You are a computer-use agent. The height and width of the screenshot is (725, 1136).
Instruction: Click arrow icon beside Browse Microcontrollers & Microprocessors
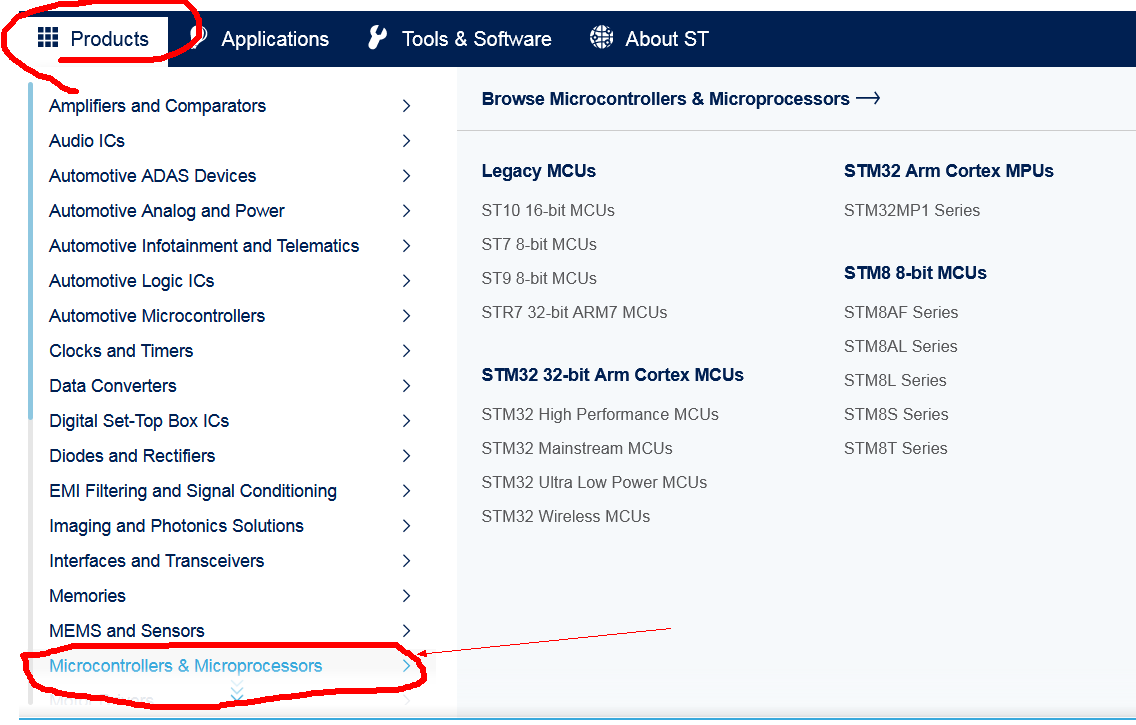click(868, 98)
